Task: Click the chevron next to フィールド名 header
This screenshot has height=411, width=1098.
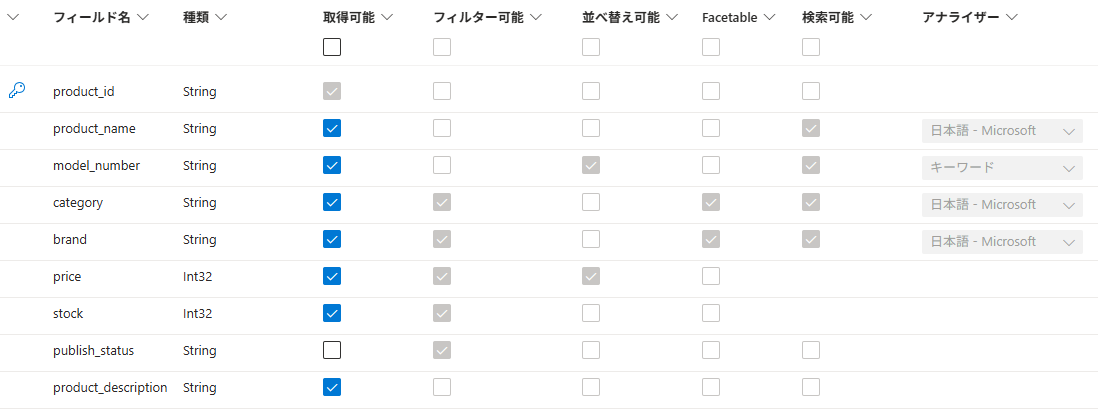Action: 143,17
